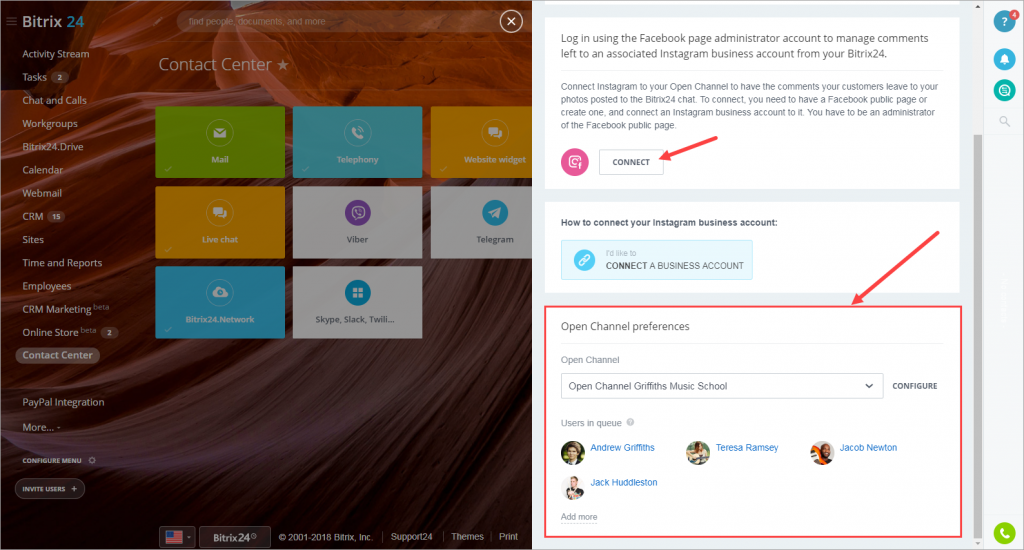Click Jack Huddleston avatar

click(572, 487)
